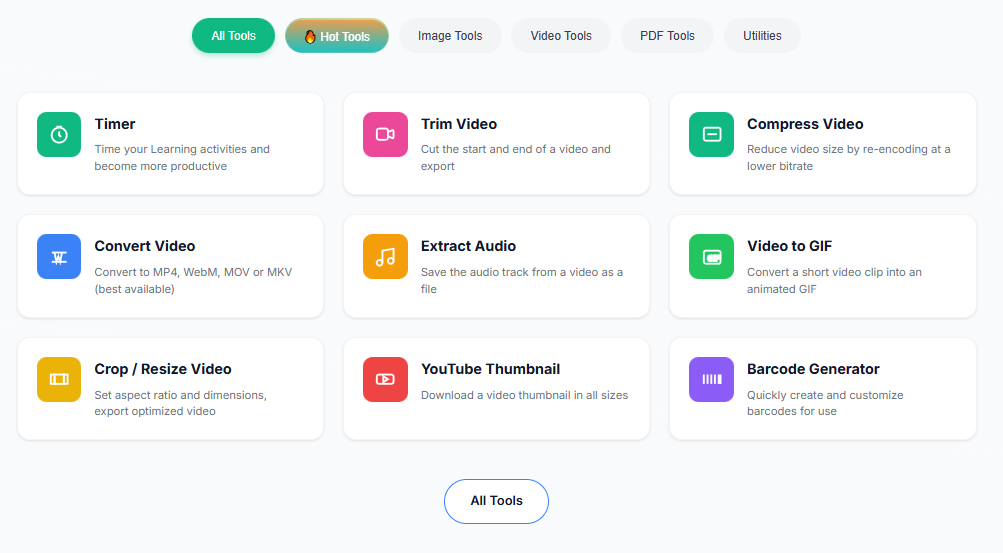Click "Convert a short video clip" description
The width and height of the screenshot is (1003, 553).
[x=834, y=280]
